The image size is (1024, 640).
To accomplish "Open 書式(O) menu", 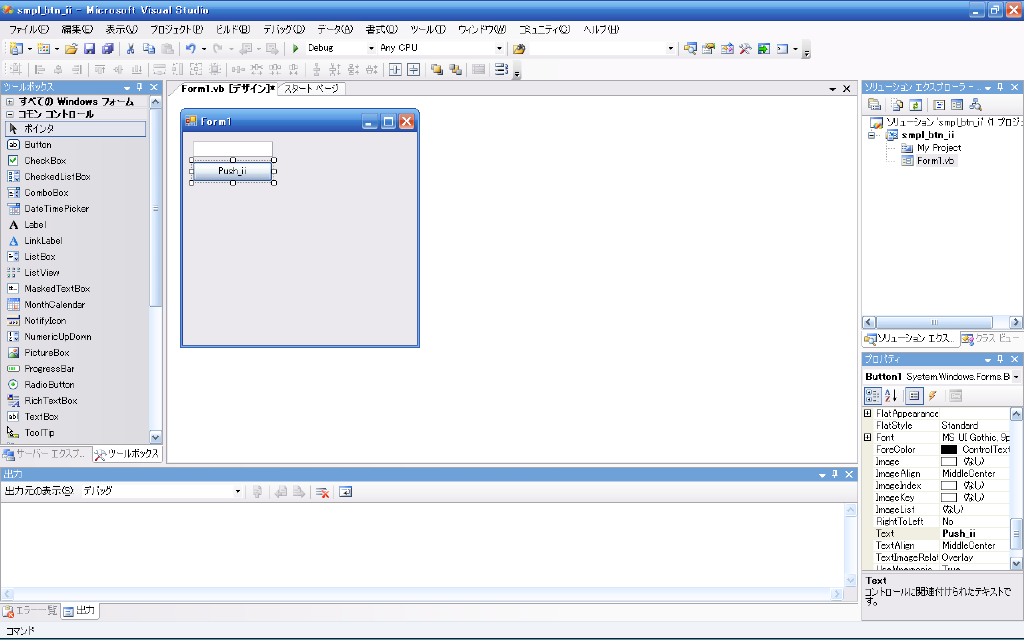I will [x=381, y=29].
